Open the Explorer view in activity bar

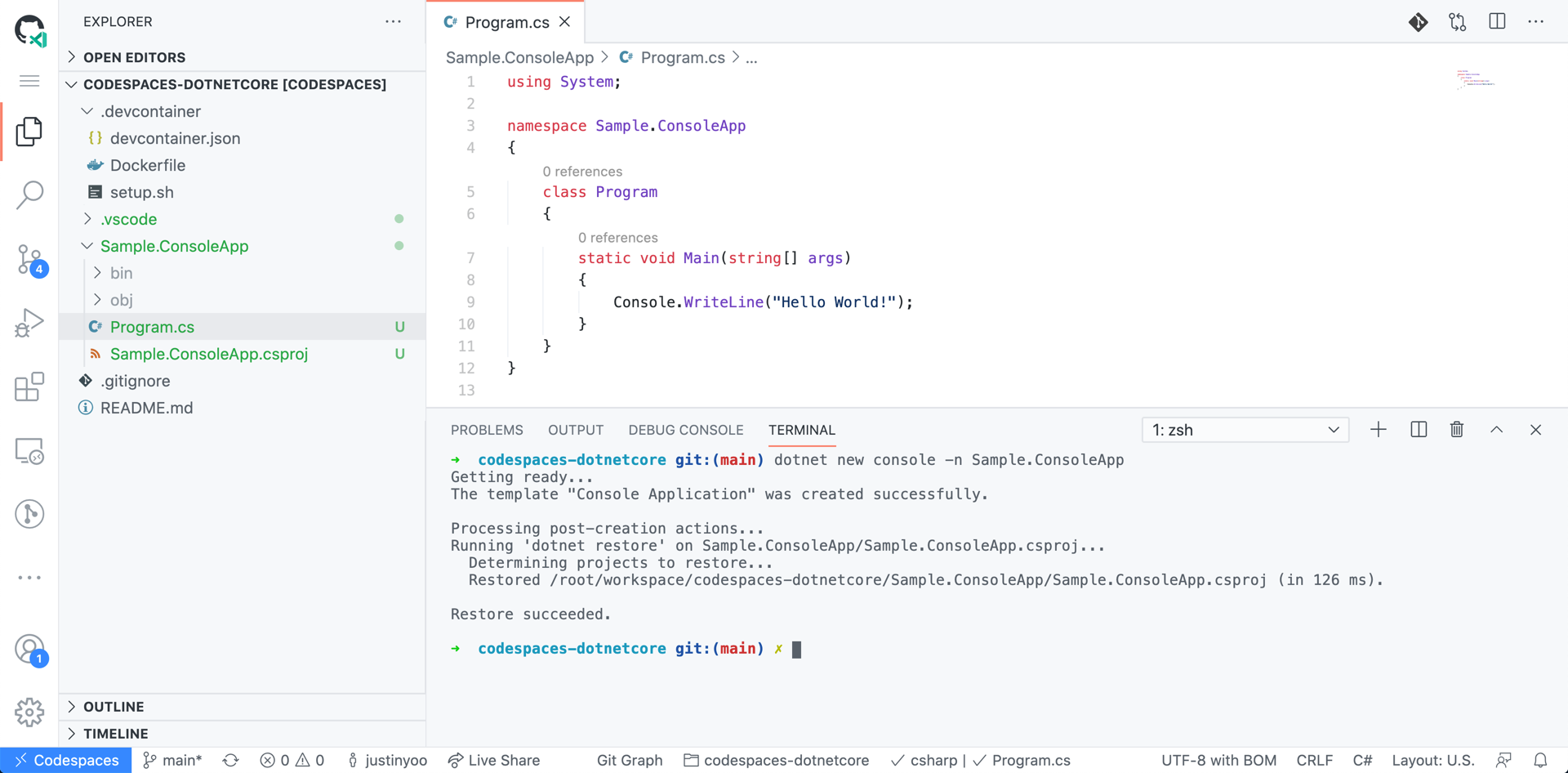pyautogui.click(x=29, y=132)
